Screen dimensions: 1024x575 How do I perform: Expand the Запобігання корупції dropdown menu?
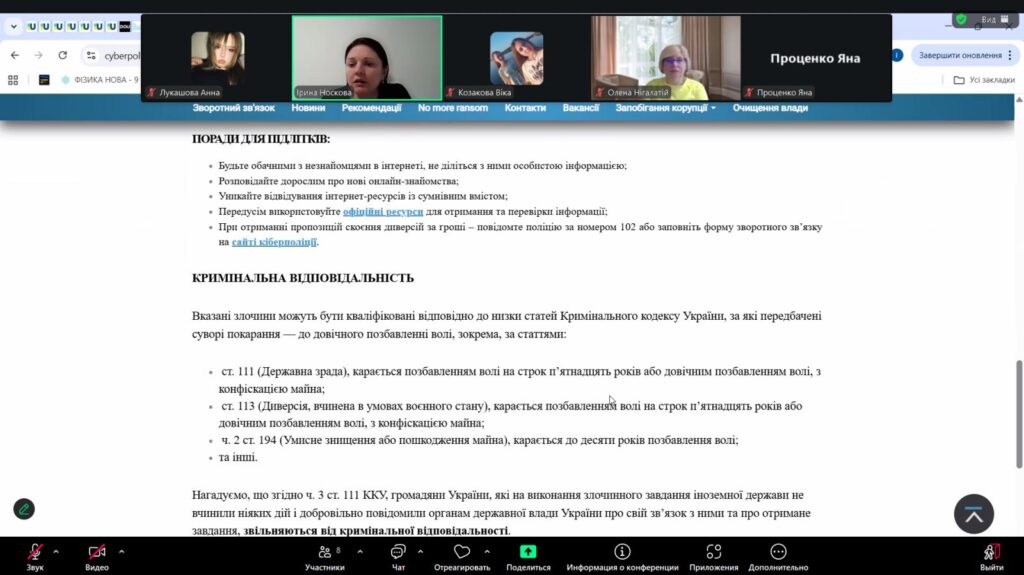point(665,108)
